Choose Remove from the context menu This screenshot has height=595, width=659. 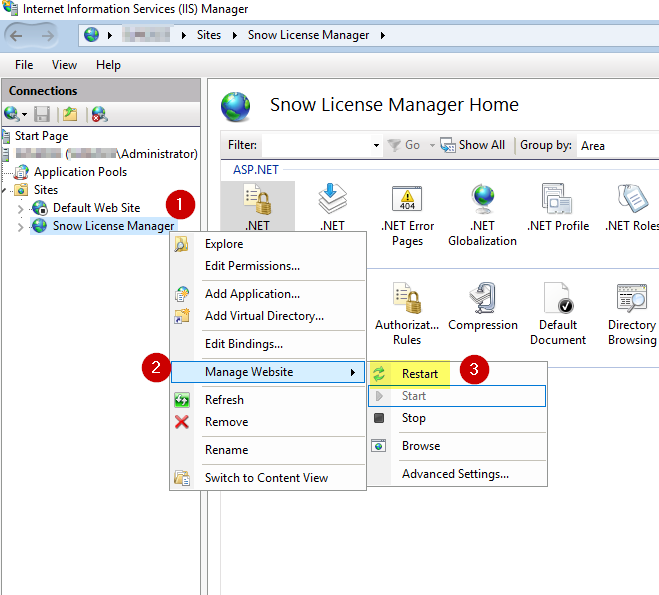tap(268, 422)
